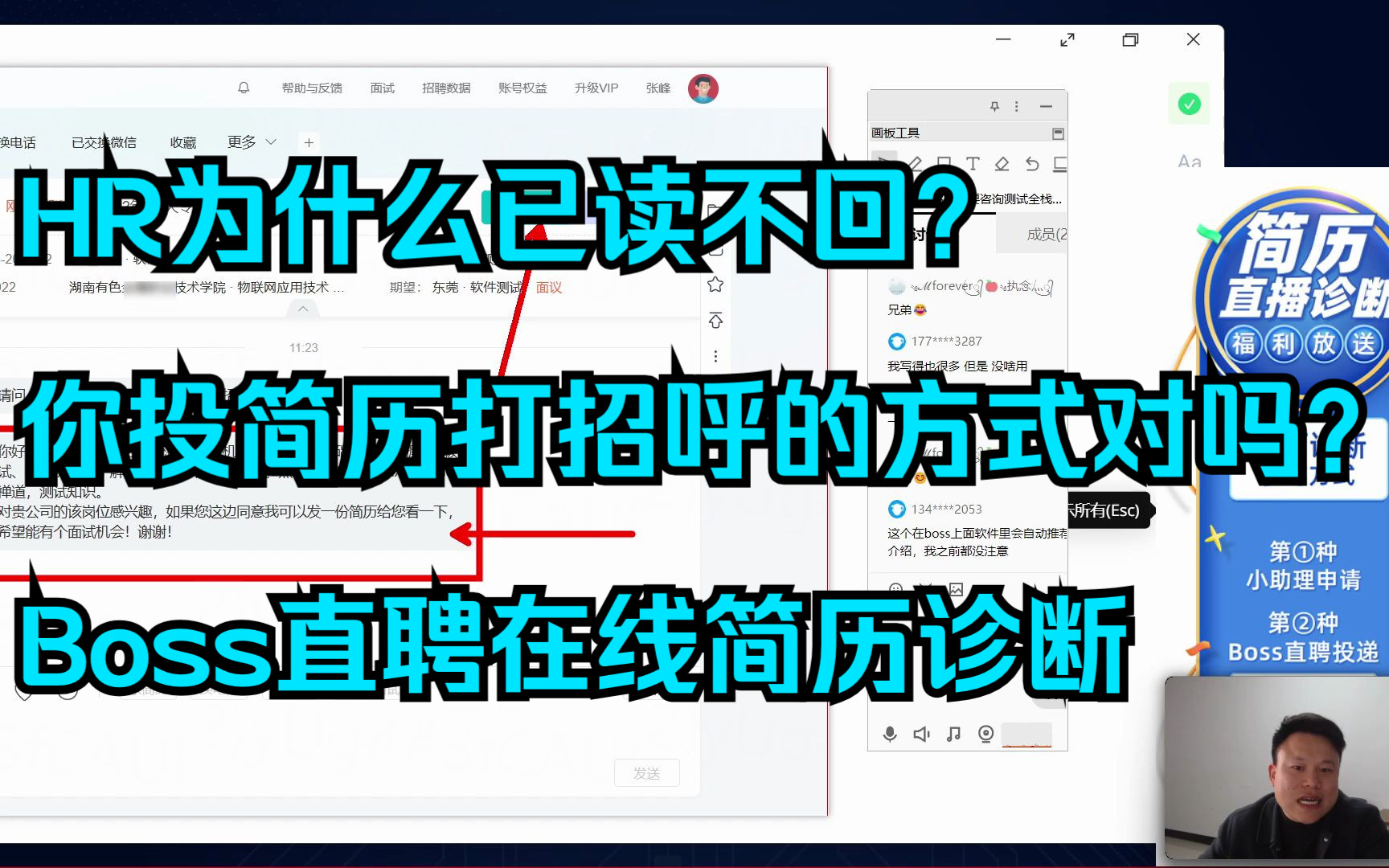The image size is (1389, 868).
Task: Toggle the webcam camera icon
Action: [x=986, y=734]
